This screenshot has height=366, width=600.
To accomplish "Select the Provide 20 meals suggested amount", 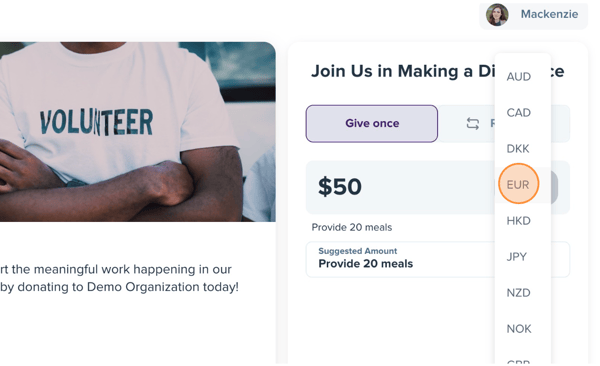I will [400, 259].
